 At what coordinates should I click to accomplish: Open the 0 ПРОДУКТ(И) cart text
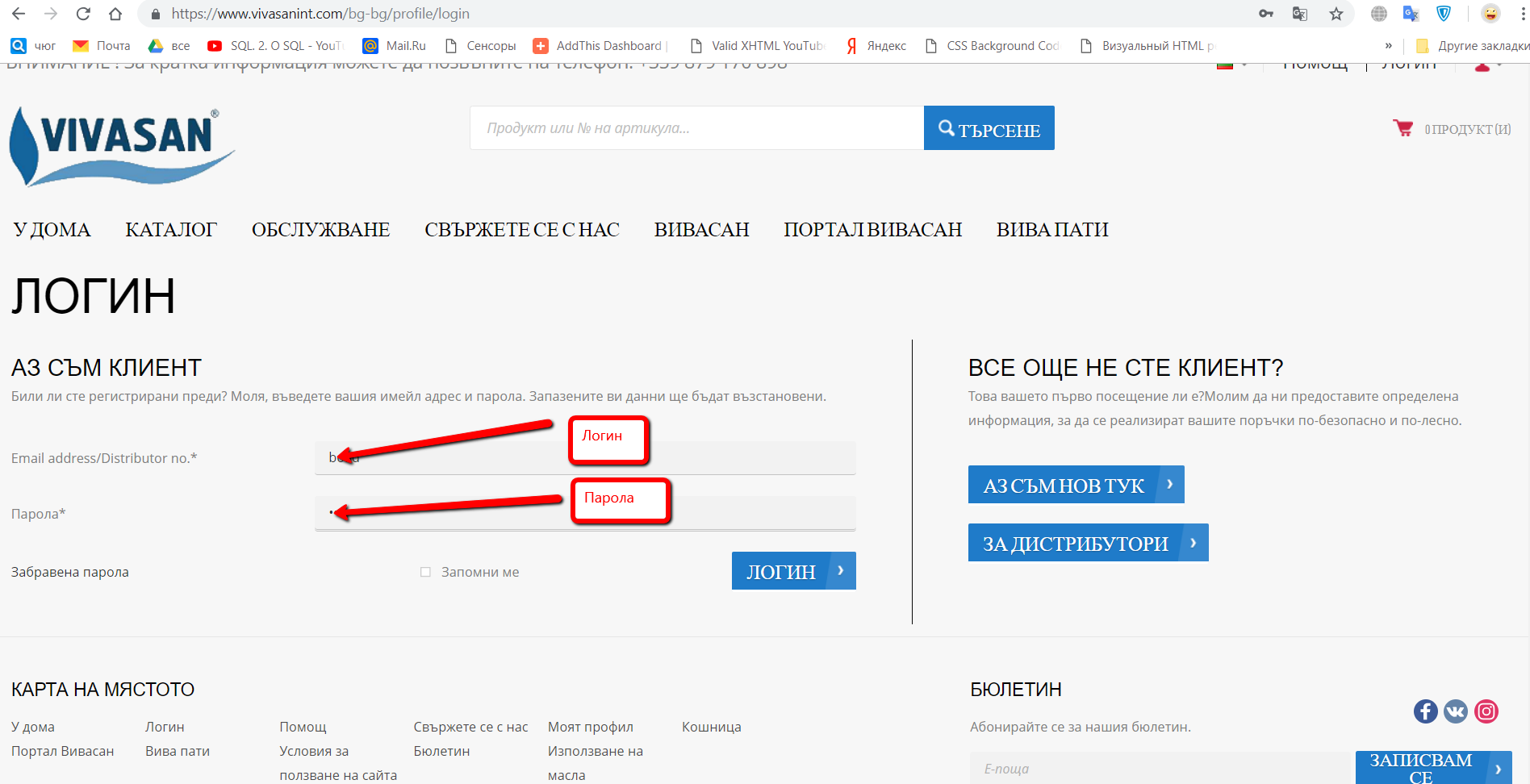tap(1468, 129)
